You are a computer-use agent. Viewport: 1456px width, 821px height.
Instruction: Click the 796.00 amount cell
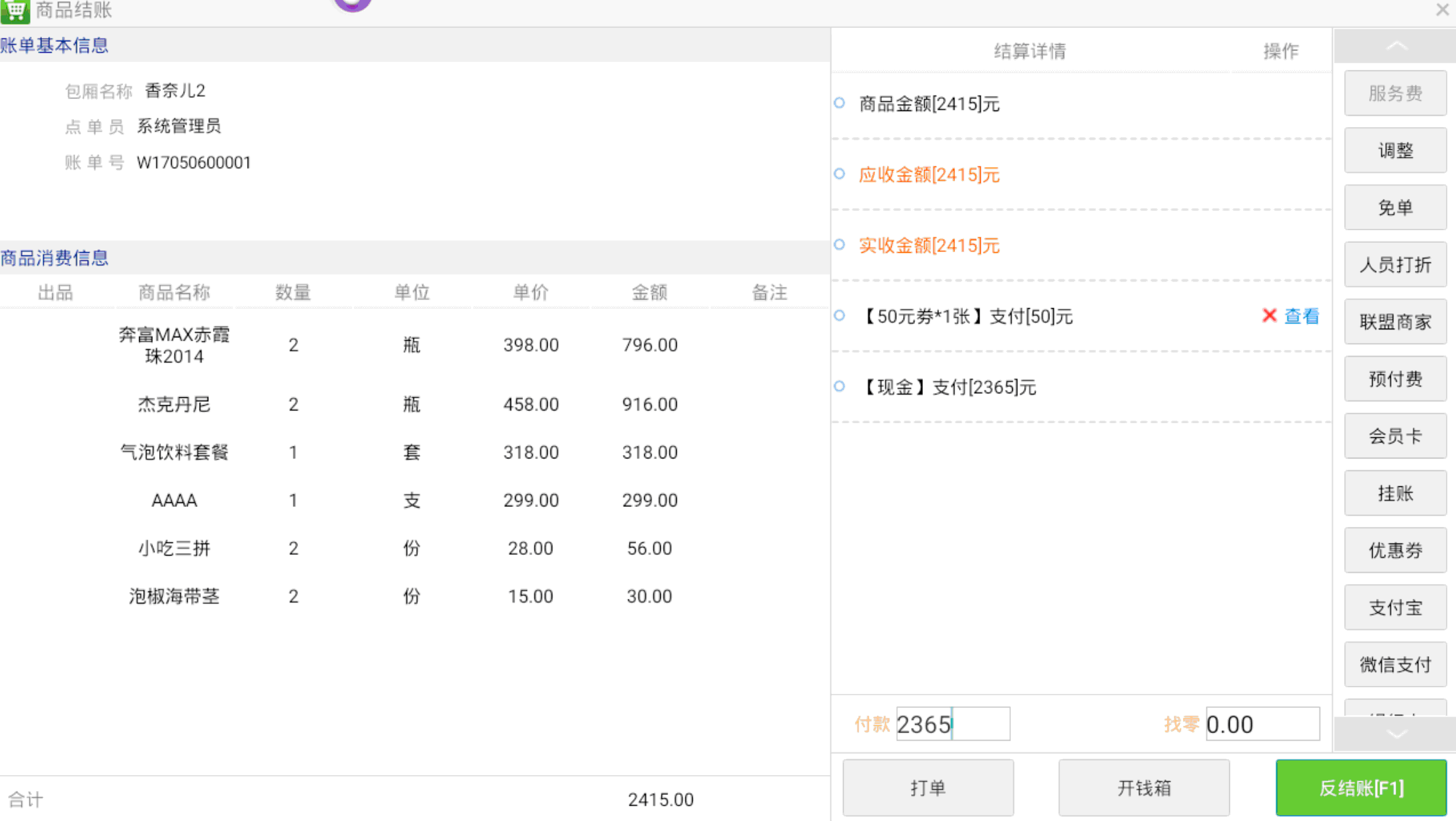point(649,345)
